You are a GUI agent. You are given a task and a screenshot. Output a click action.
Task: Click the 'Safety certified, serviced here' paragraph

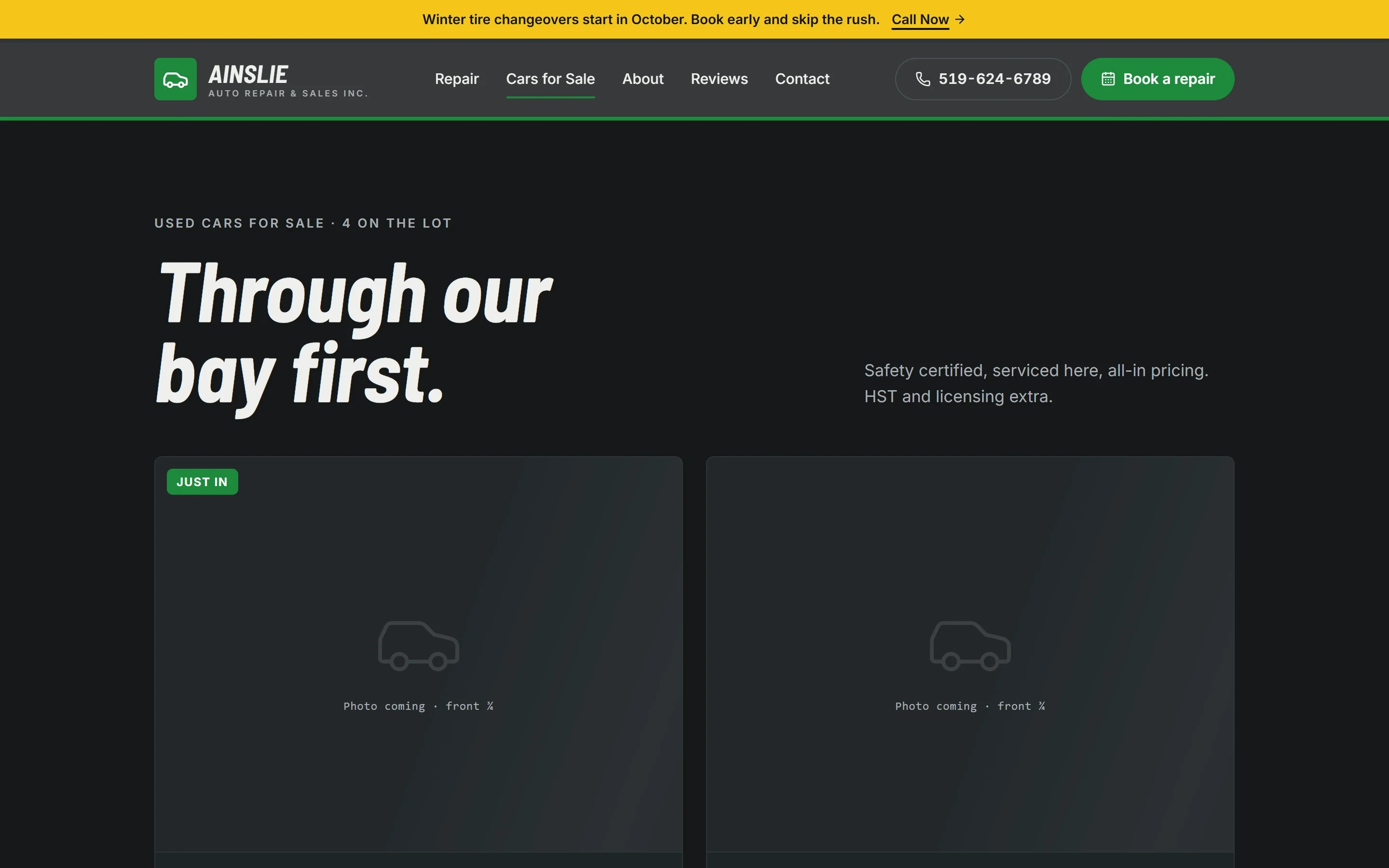tap(1036, 383)
